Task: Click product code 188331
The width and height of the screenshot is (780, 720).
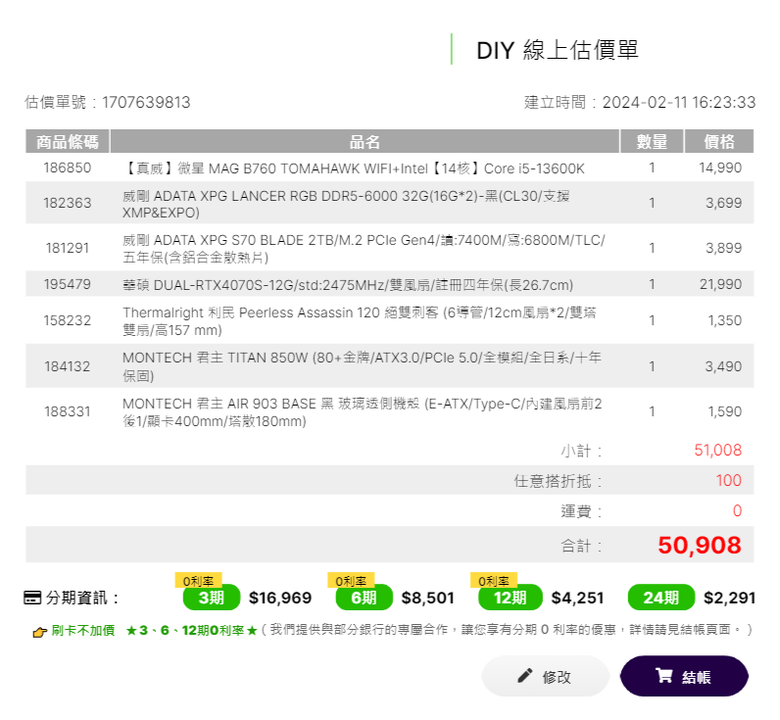Action: click(x=67, y=411)
